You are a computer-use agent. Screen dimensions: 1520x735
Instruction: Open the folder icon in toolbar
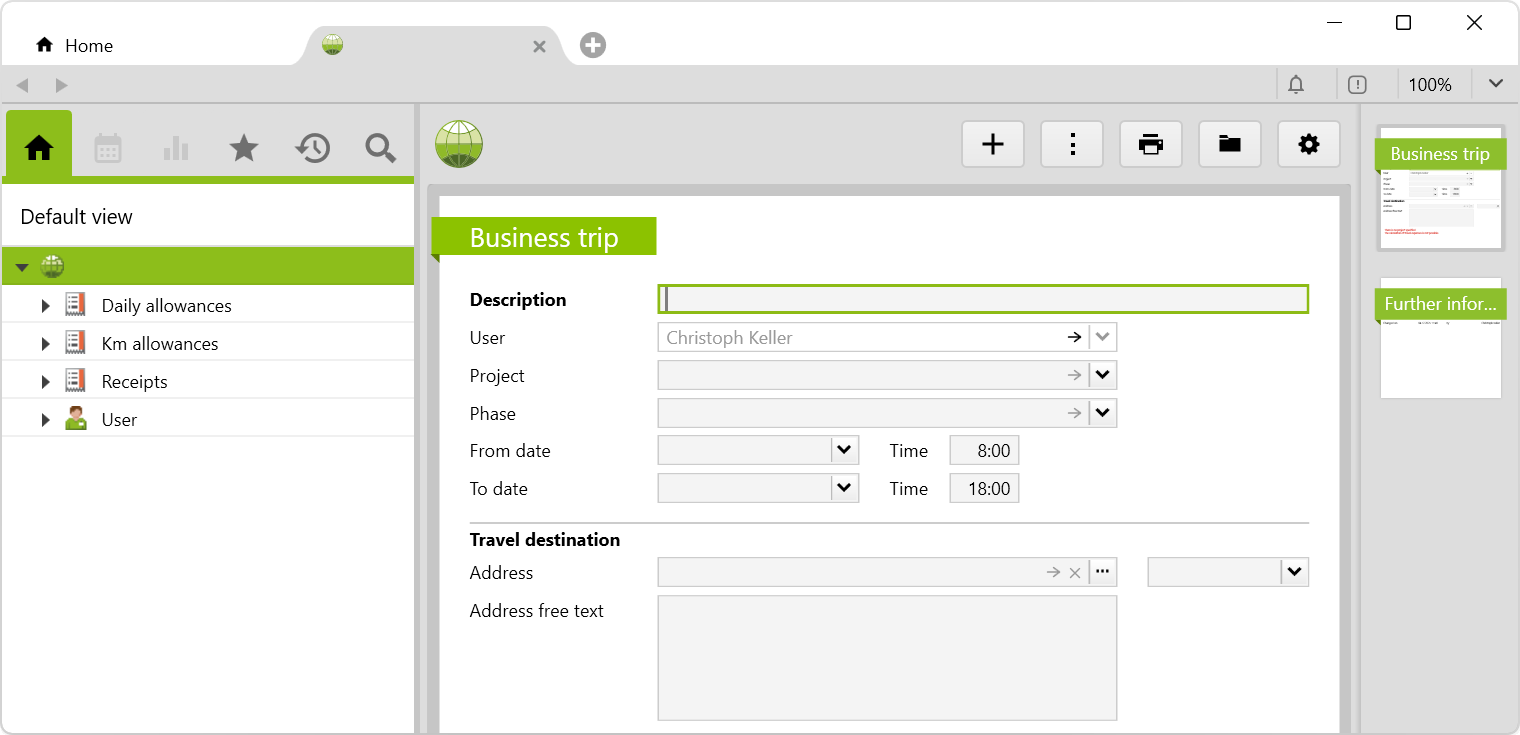(1229, 145)
